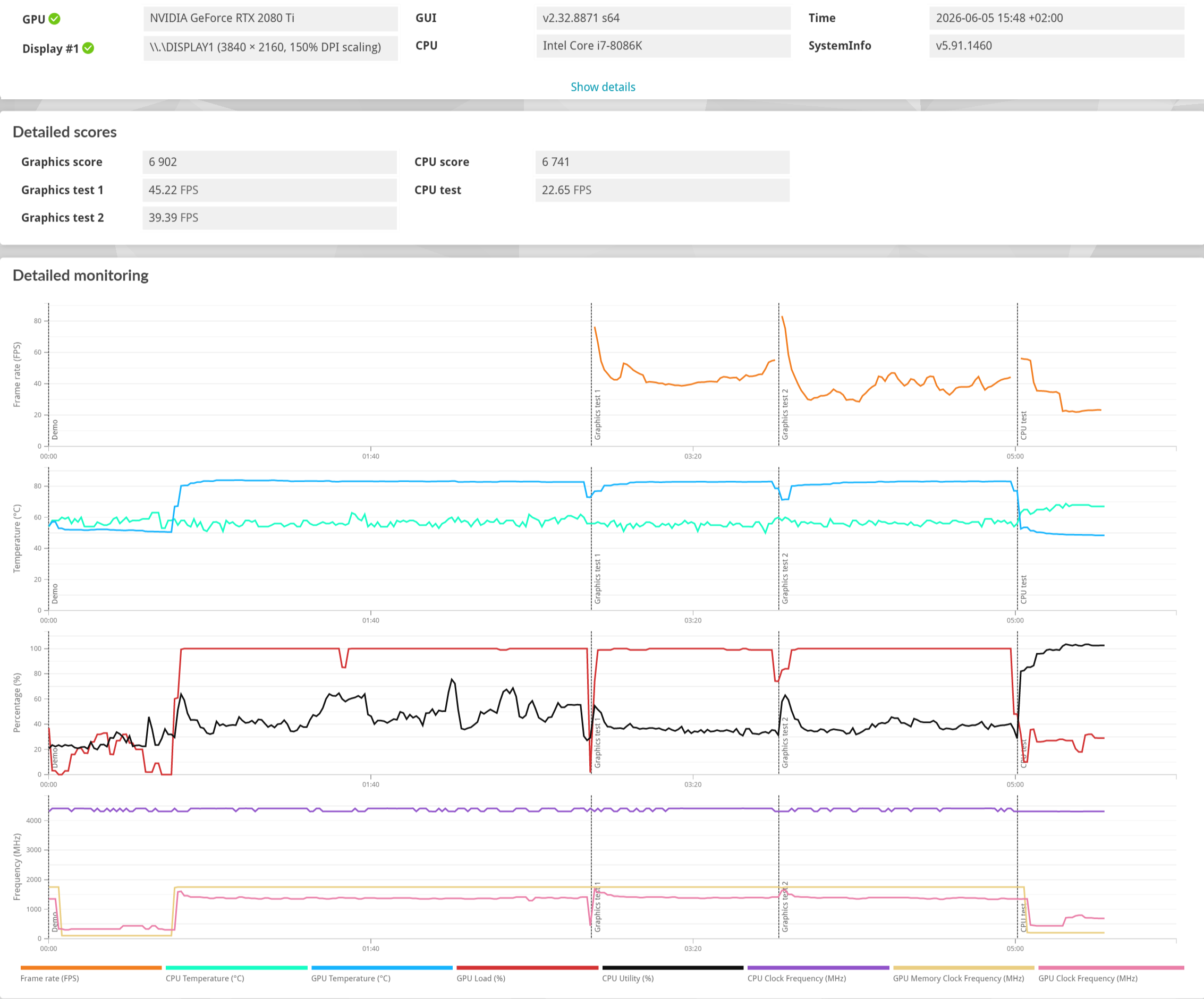Select the CPU score value 6 741
This screenshot has width=1204, height=999.
click(662, 162)
